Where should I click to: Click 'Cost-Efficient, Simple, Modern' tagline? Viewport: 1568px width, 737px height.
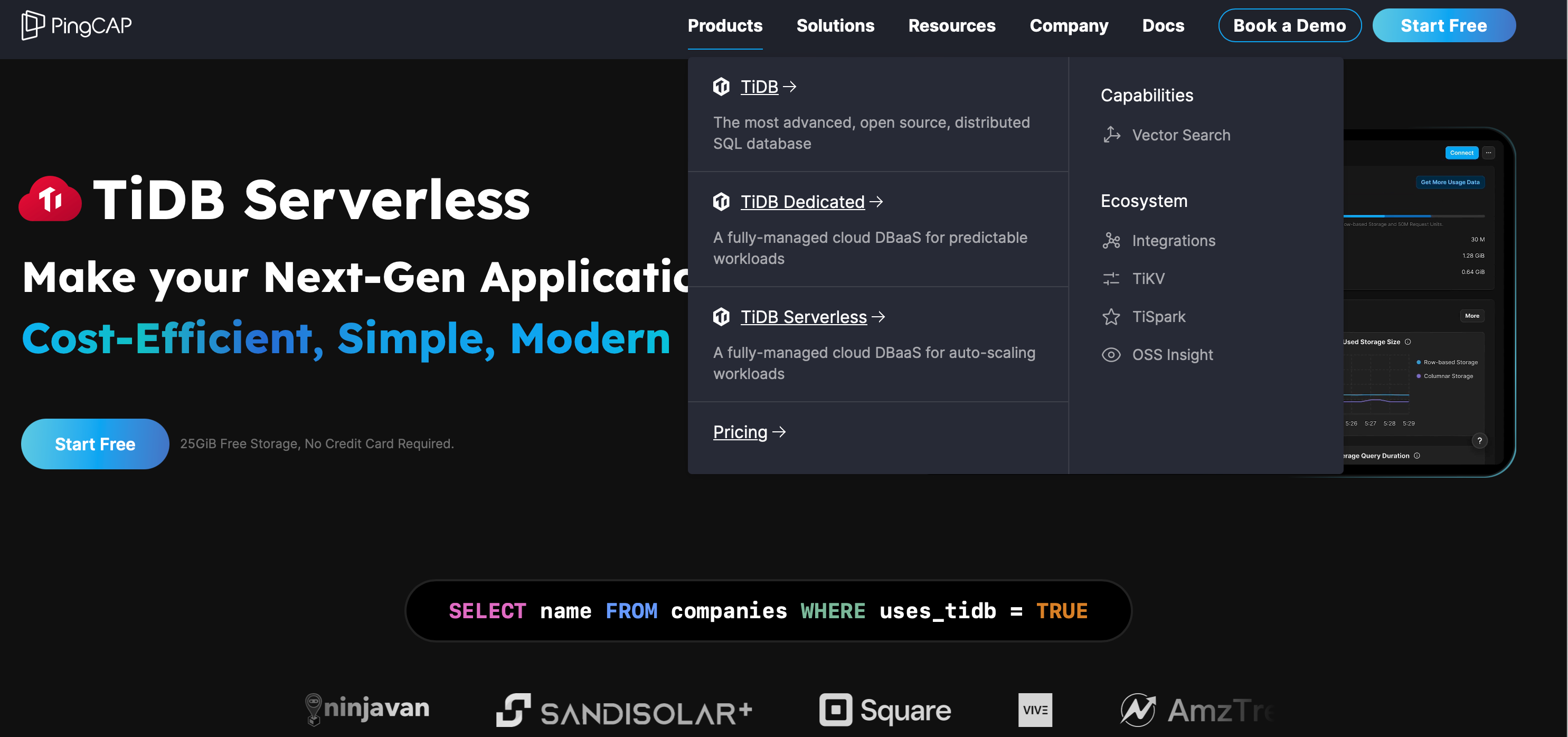click(x=346, y=338)
